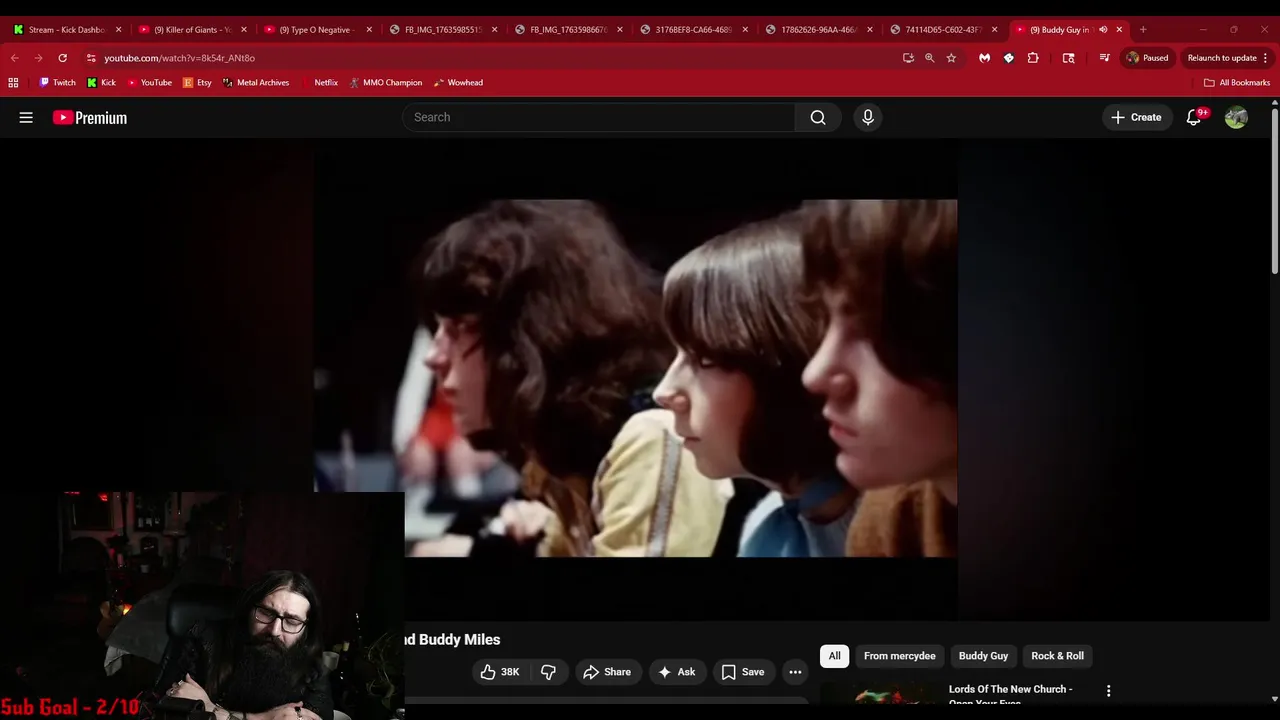Bookmark this page with the star icon
Image resolution: width=1280 pixels, height=720 pixels.
click(951, 58)
